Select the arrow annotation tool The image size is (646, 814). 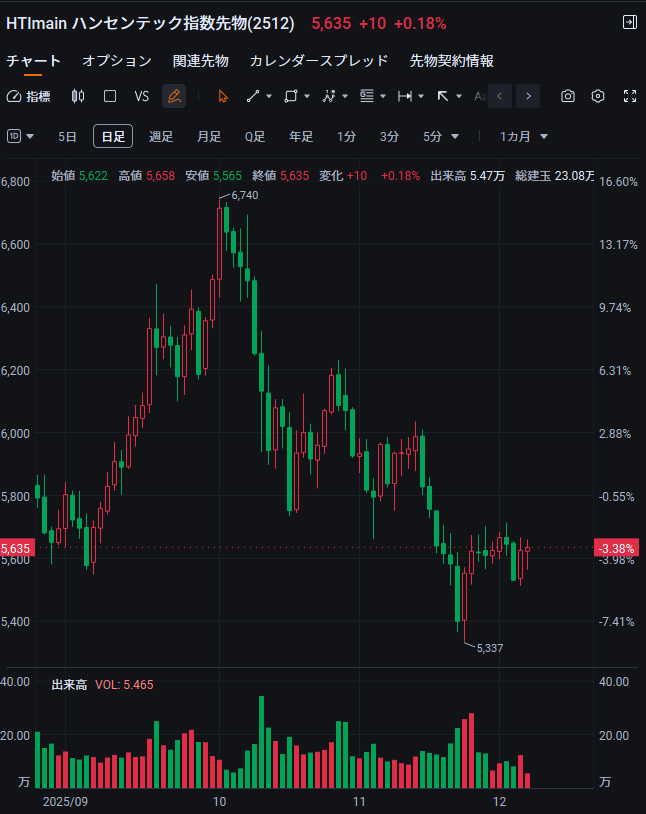442,97
